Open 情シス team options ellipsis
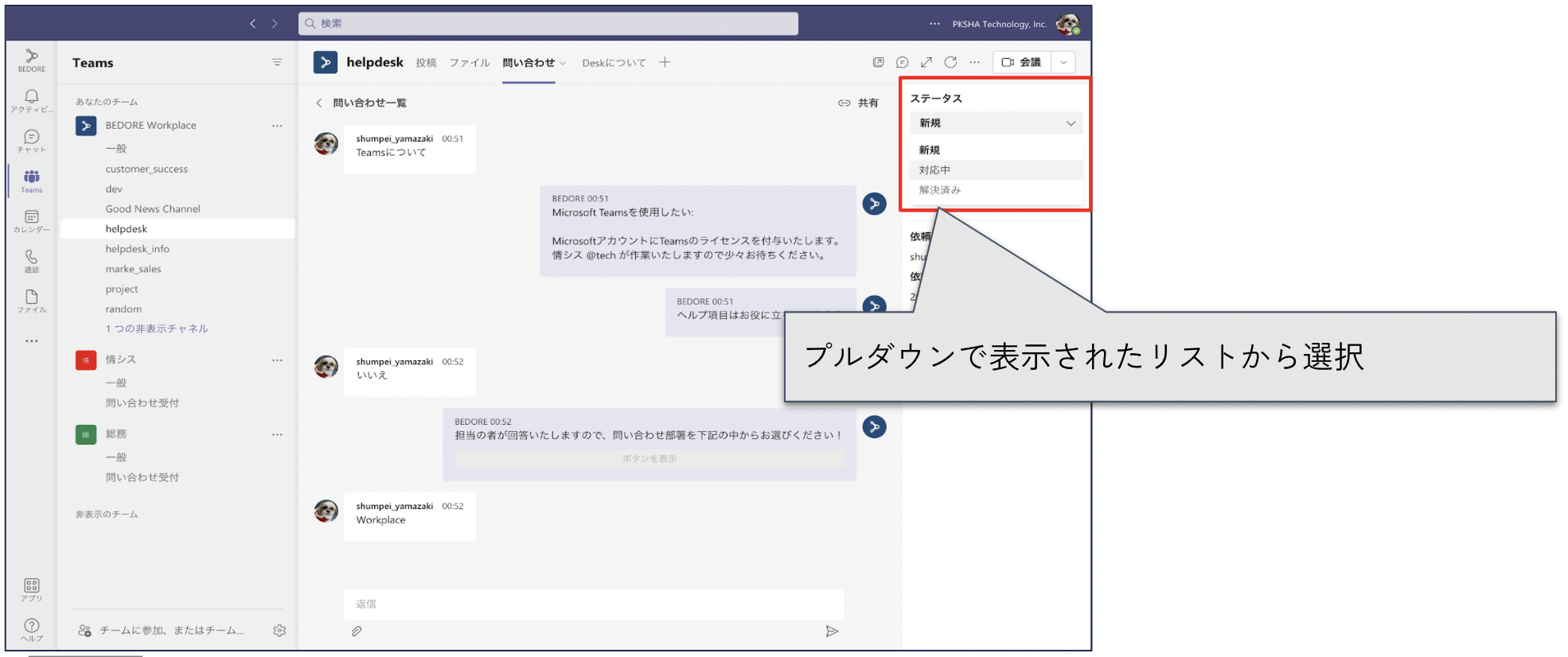 point(277,360)
